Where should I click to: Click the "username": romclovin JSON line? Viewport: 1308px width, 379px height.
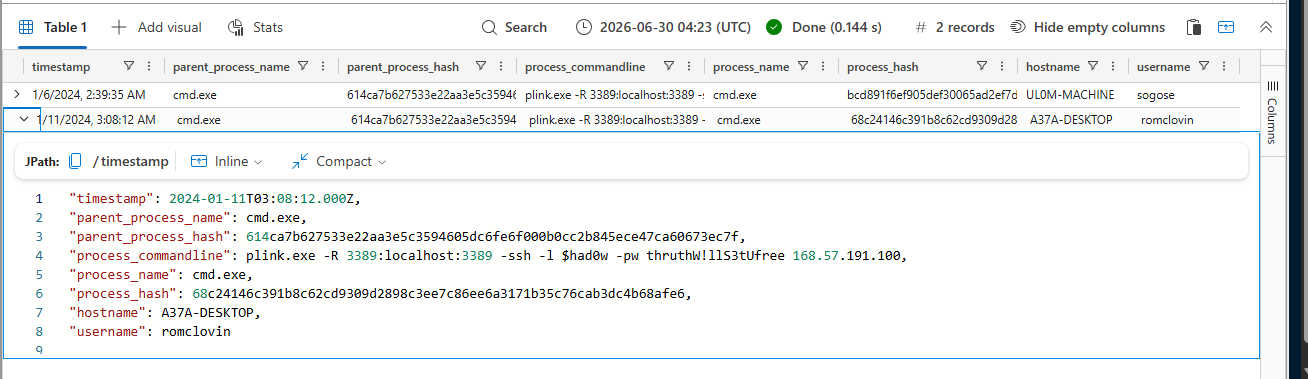[x=150, y=331]
